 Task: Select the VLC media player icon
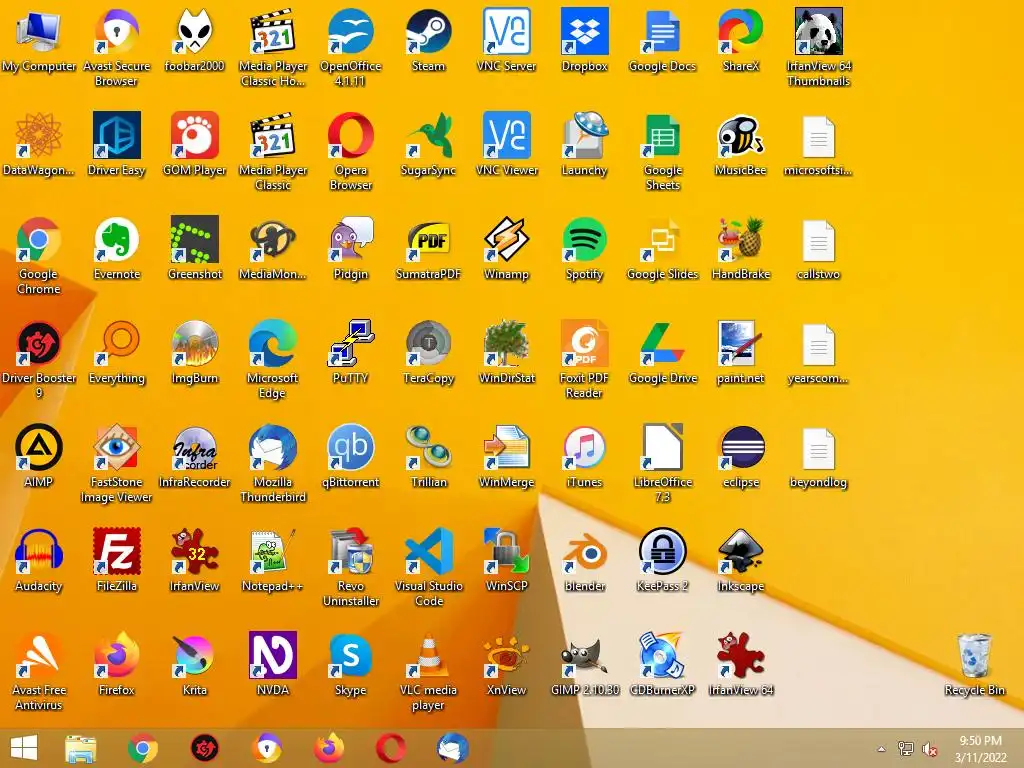click(x=428, y=656)
